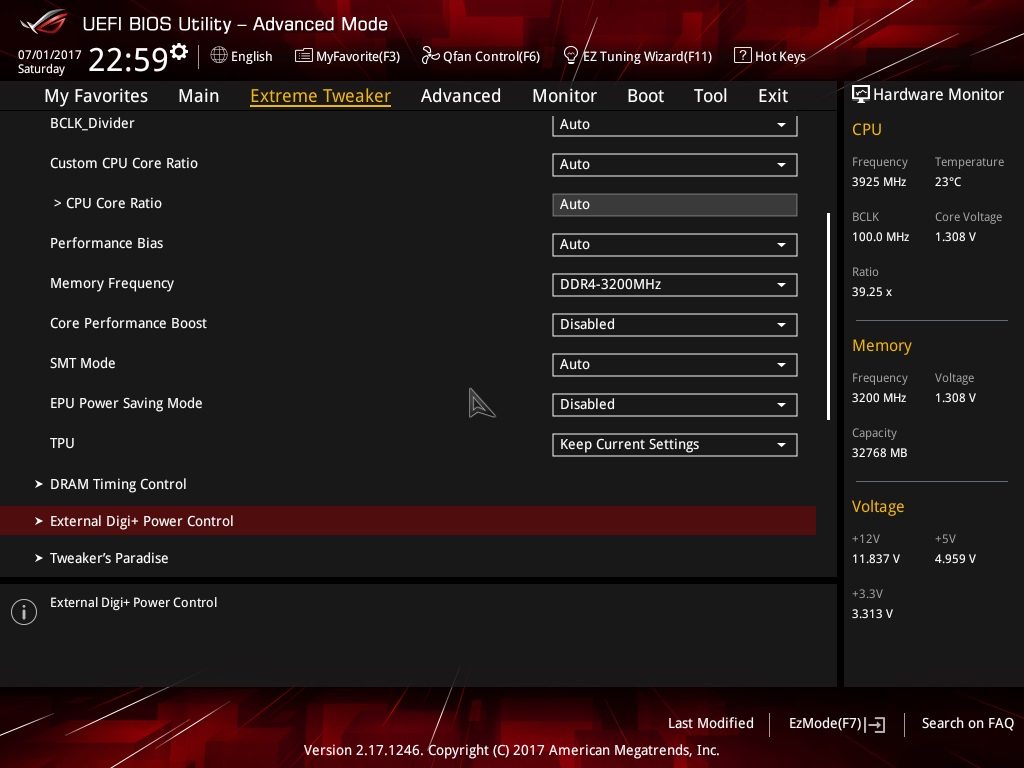Switch to My Favorites tab
The image size is (1024, 768).
tap(96, 96)
